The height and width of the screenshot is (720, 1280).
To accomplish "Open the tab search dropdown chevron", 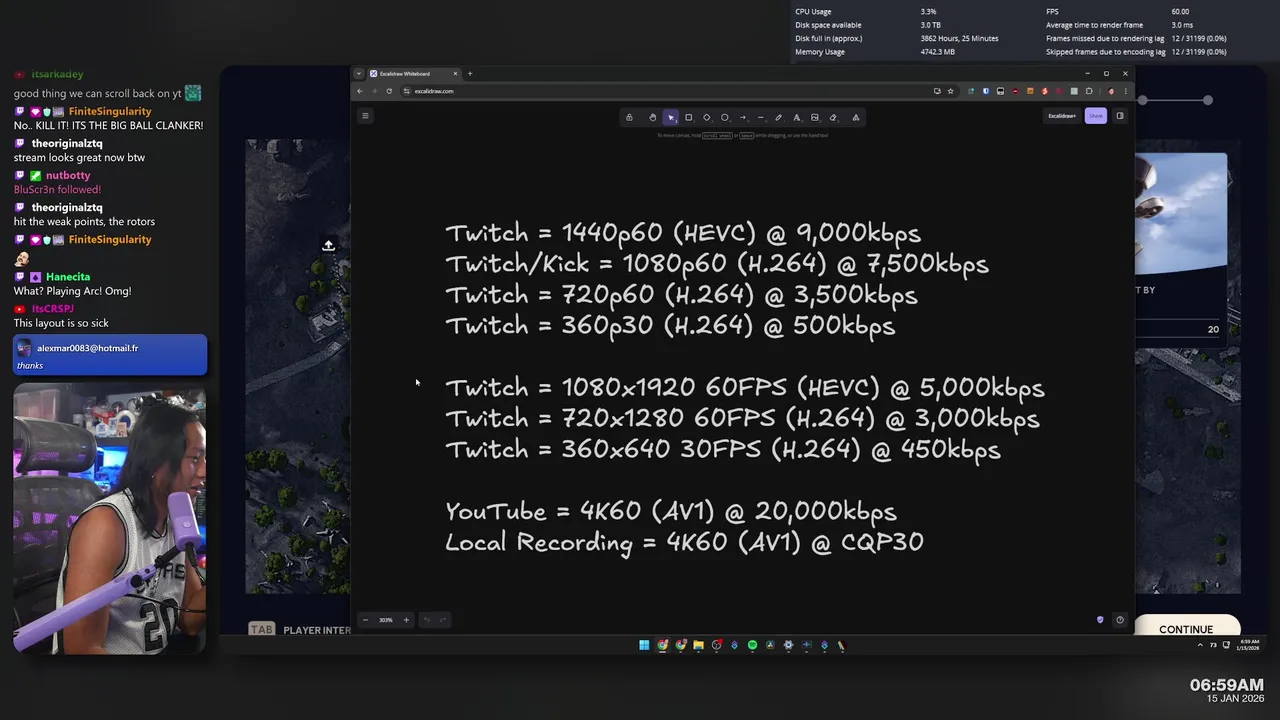I will pos(359,73).
